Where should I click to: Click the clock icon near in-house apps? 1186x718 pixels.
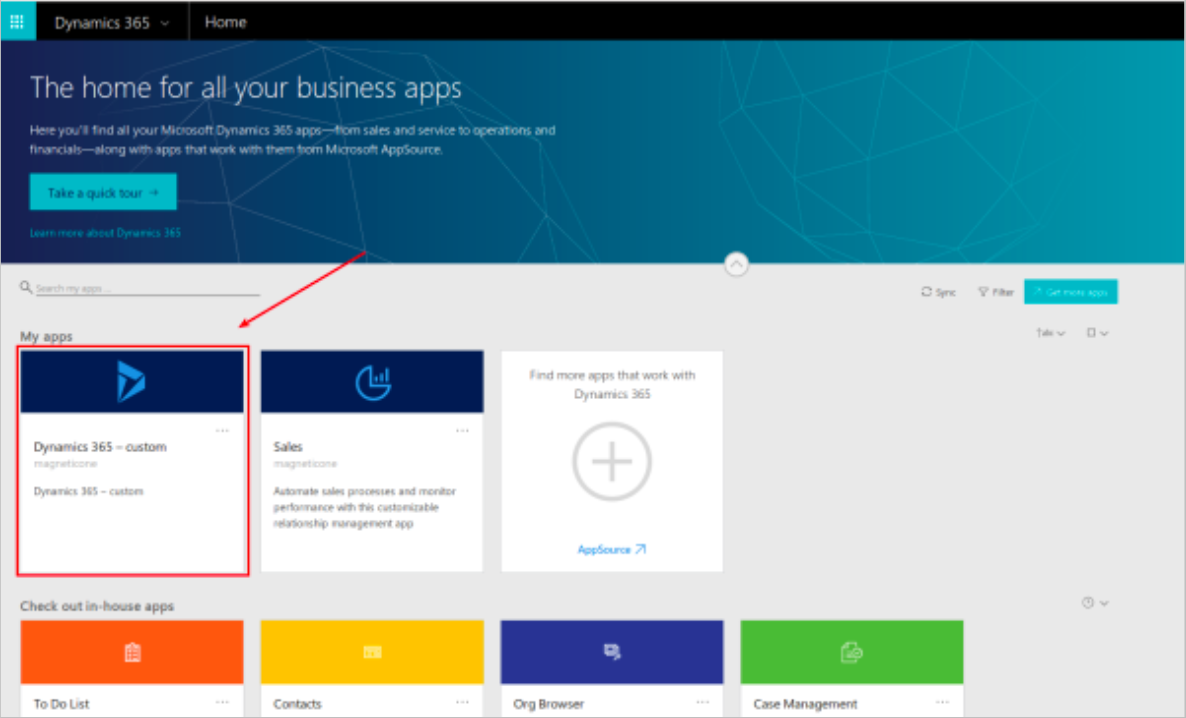tap(1088, 602)
